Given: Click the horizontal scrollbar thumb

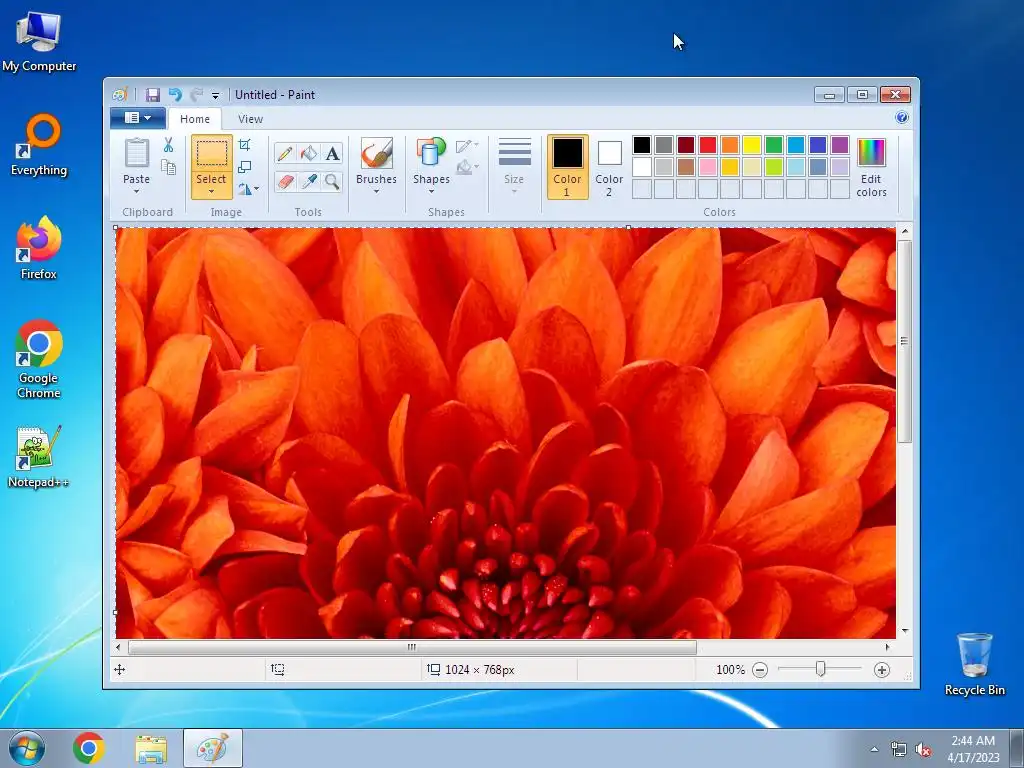Looking at the screenshot, I should click(x=412, y=647).
